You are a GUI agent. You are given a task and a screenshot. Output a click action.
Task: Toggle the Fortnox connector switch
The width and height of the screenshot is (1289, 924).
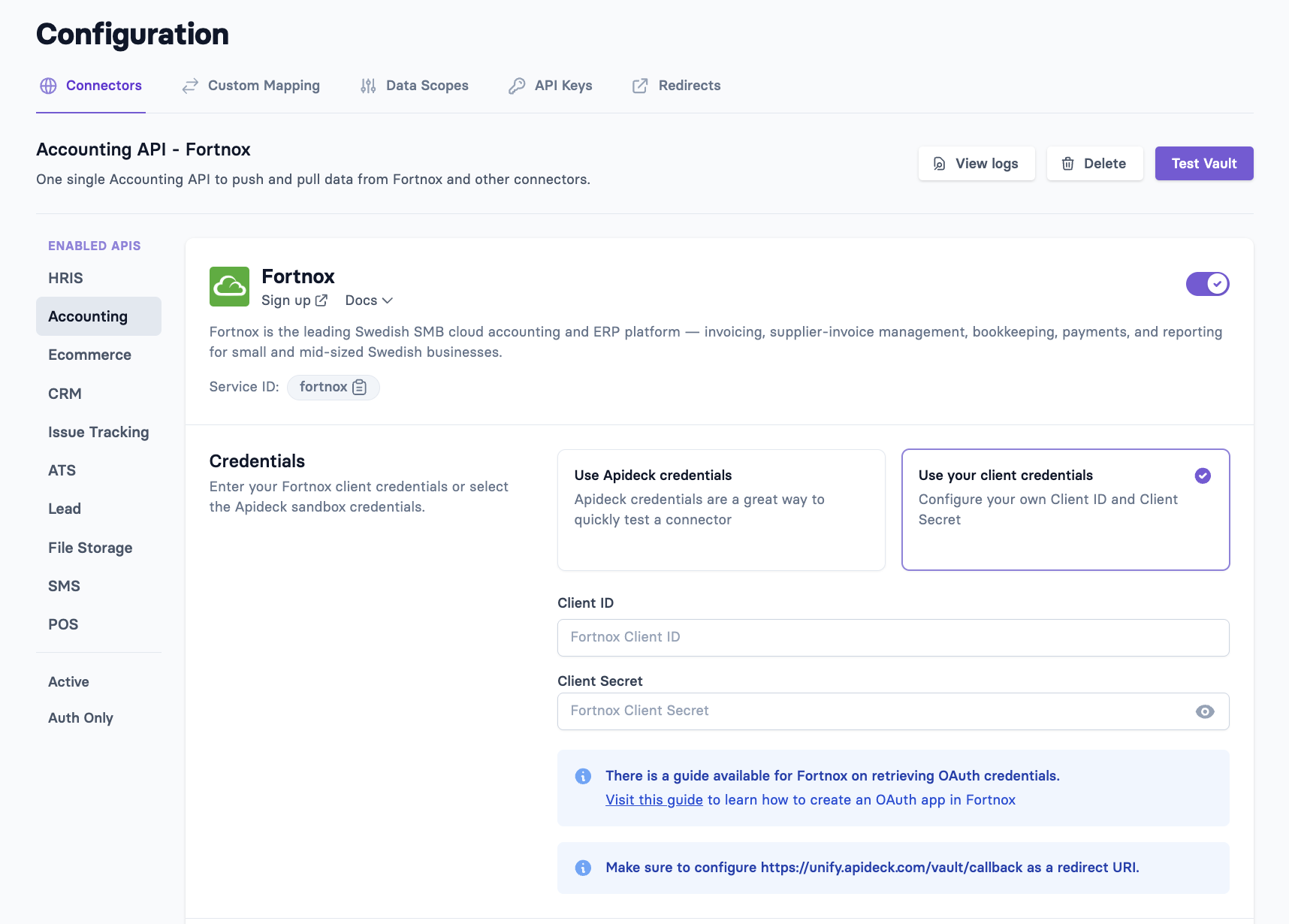point(1207,284)
